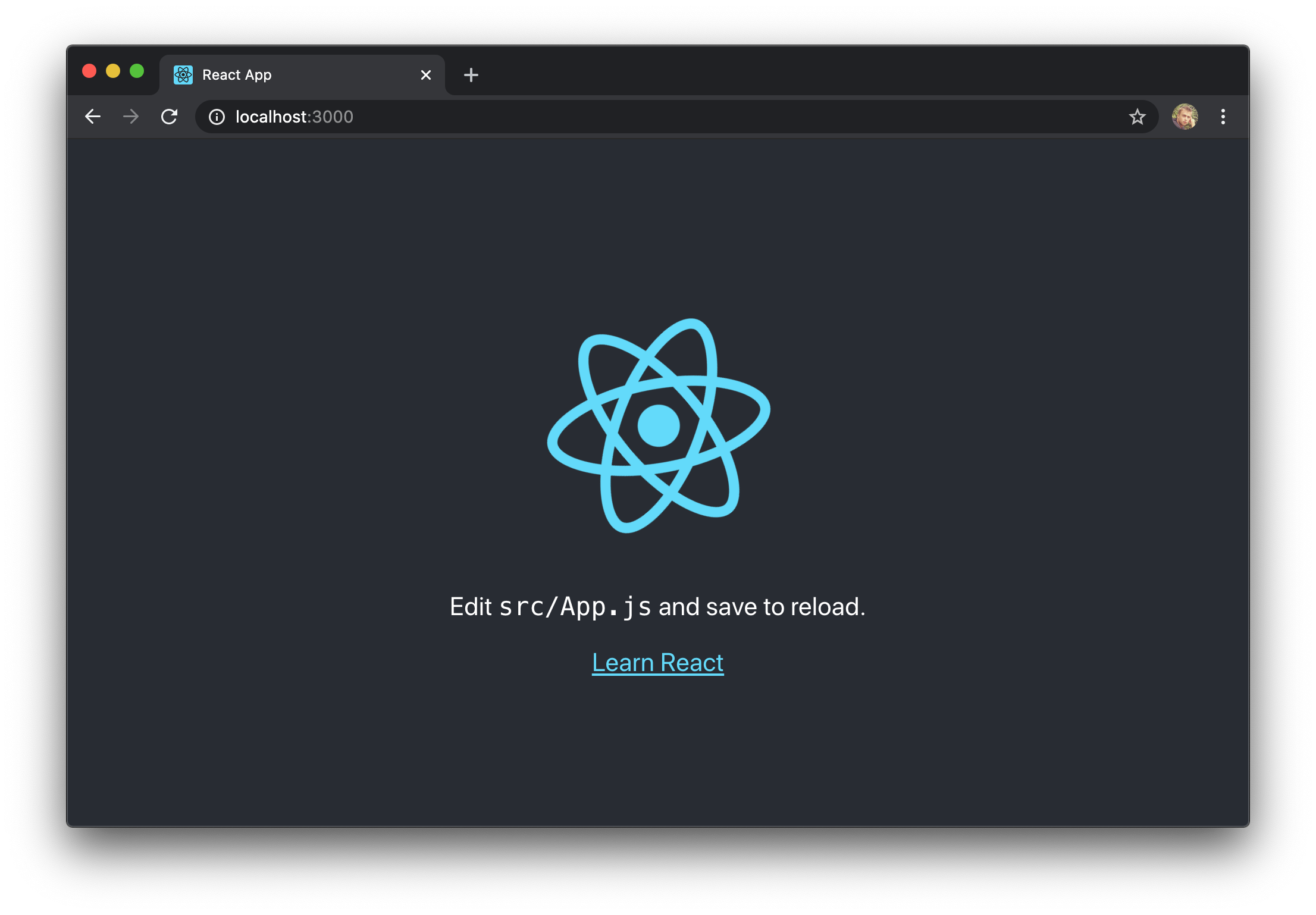This screenshot has height=915, width=1316.
Task: Click the large React logo
Action: click(x=658, y=425)
